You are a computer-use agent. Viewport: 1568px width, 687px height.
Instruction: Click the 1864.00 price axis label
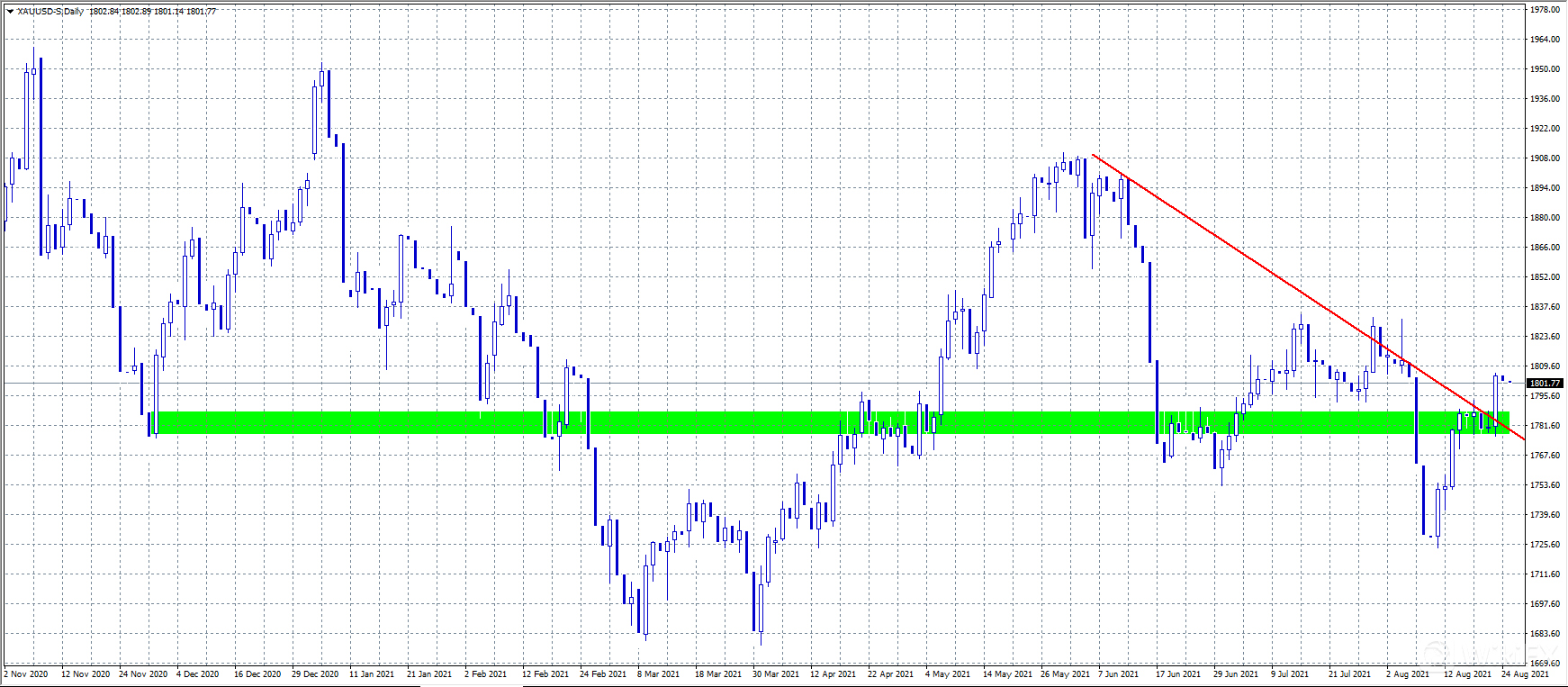[1545, 248]
